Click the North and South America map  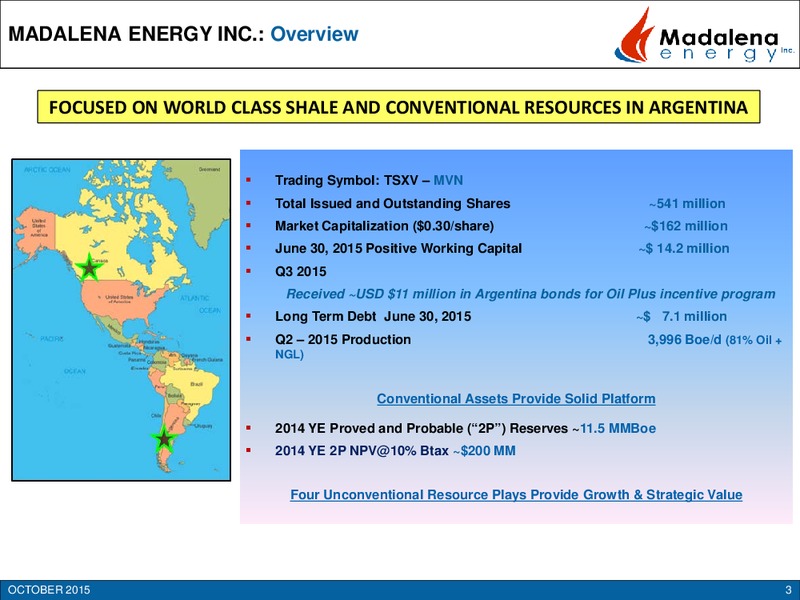(x=121, y=320)
